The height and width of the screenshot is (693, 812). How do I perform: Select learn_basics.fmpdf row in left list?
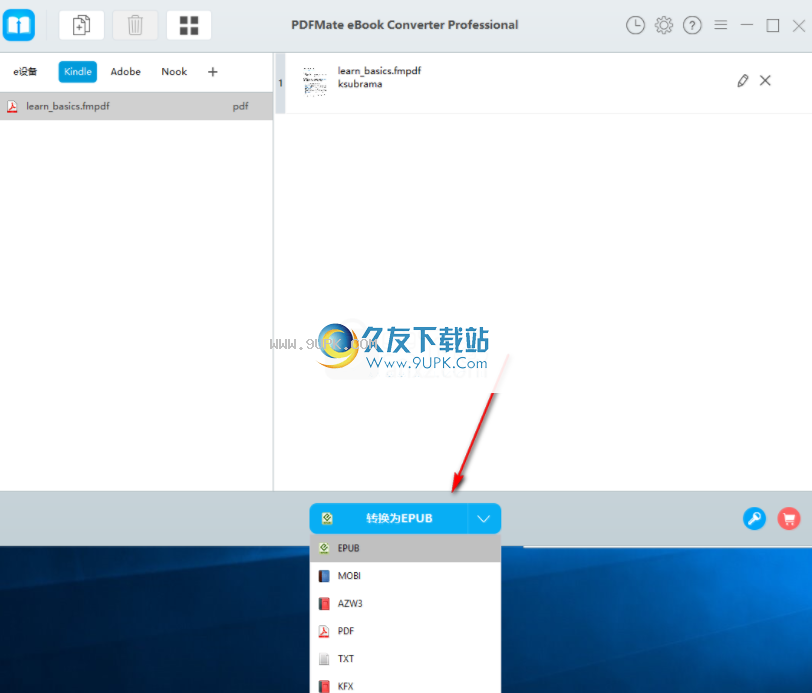(x=136, y=106)
